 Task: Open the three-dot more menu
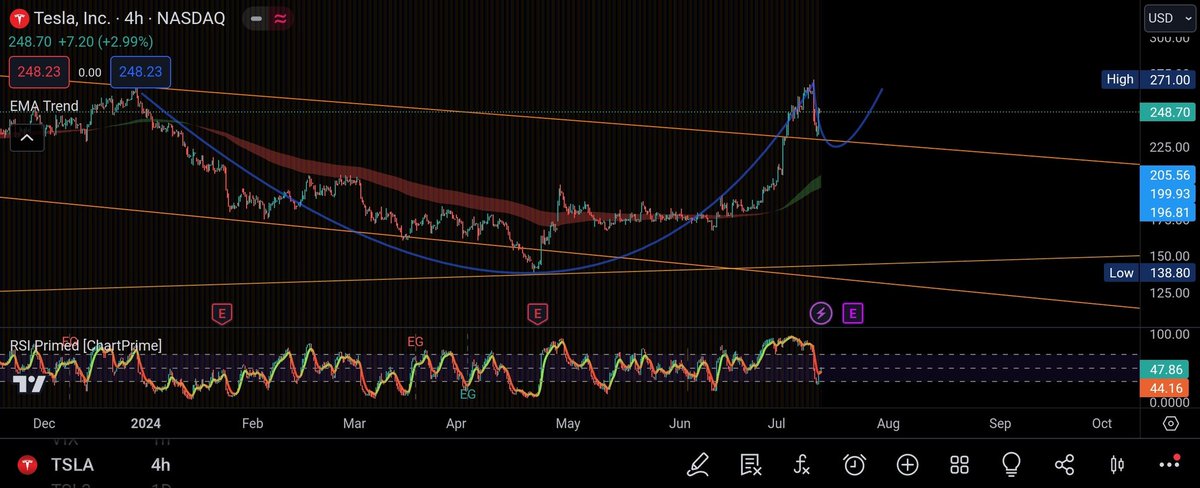pyautogui.click(x=1169, y=464)
